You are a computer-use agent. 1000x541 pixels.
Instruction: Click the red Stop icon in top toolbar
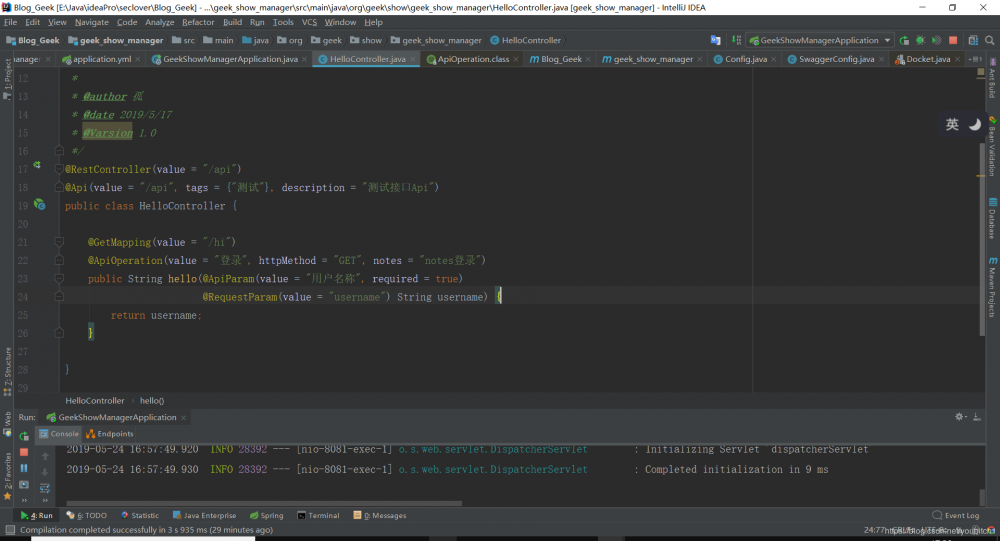pos(951,41)
